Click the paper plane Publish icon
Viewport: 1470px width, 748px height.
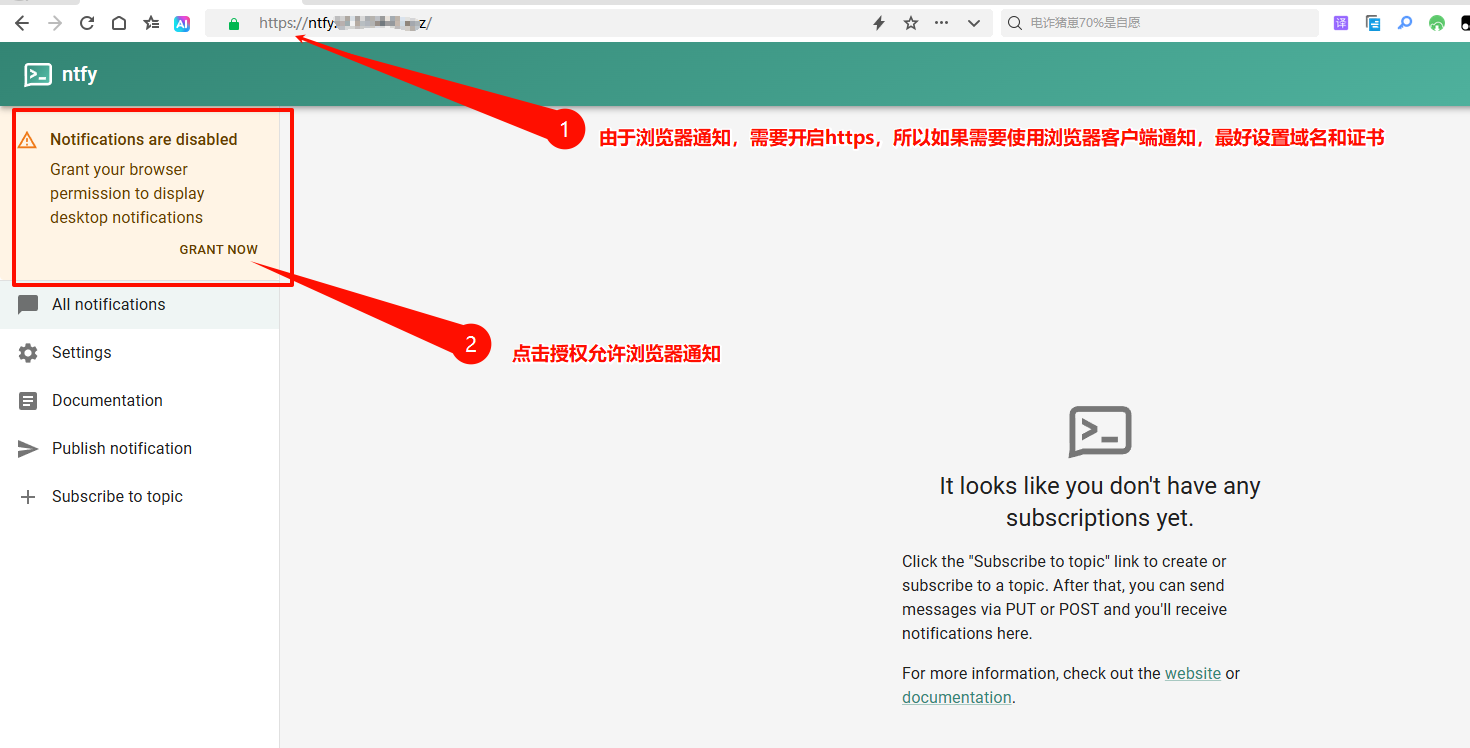click(28, 449)
